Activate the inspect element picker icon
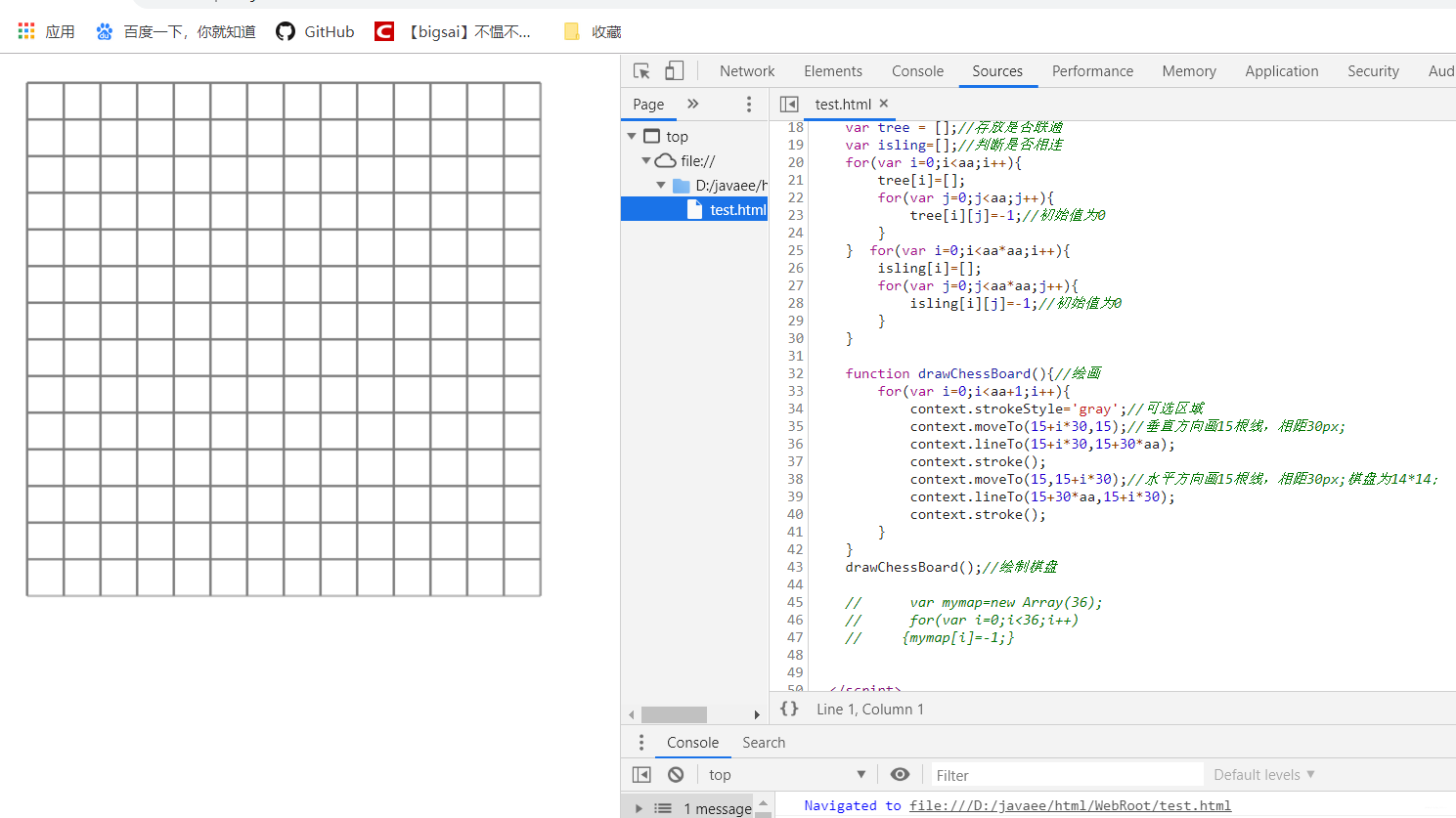 641,71
